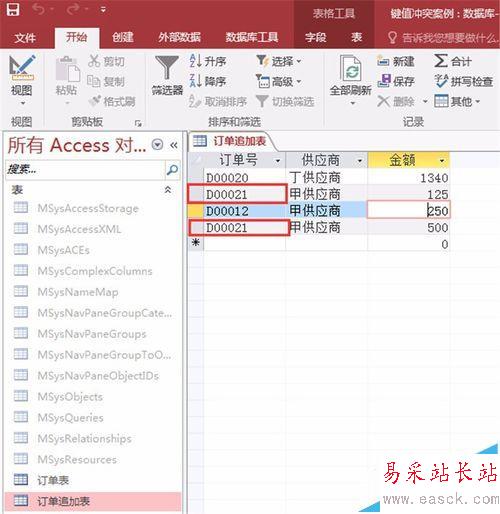Click the Totals (合计) sigma icon
The width and height of the screenshot is (500, 514).
tap(441, 61)
